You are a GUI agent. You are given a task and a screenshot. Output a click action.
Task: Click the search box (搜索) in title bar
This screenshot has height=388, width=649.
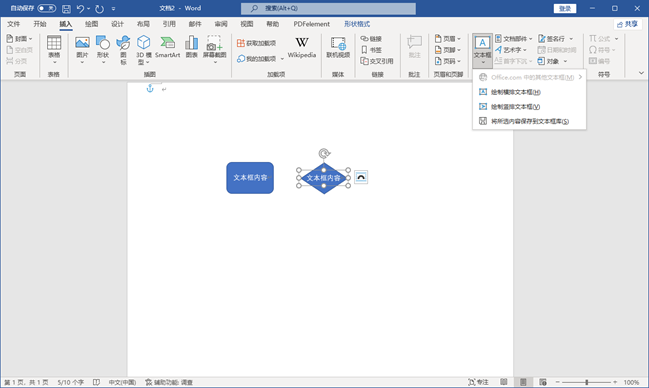click(x=328, y=8)
